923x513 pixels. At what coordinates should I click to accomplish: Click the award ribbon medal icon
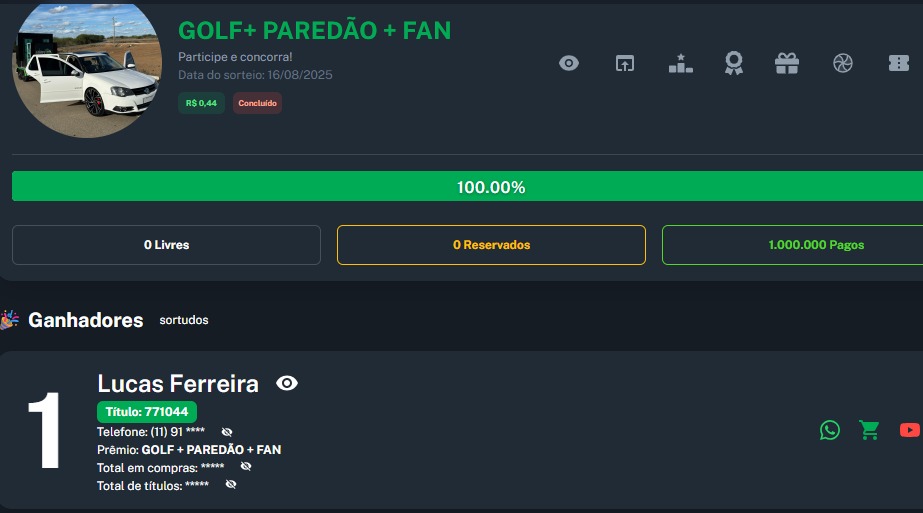click(734, 63)
